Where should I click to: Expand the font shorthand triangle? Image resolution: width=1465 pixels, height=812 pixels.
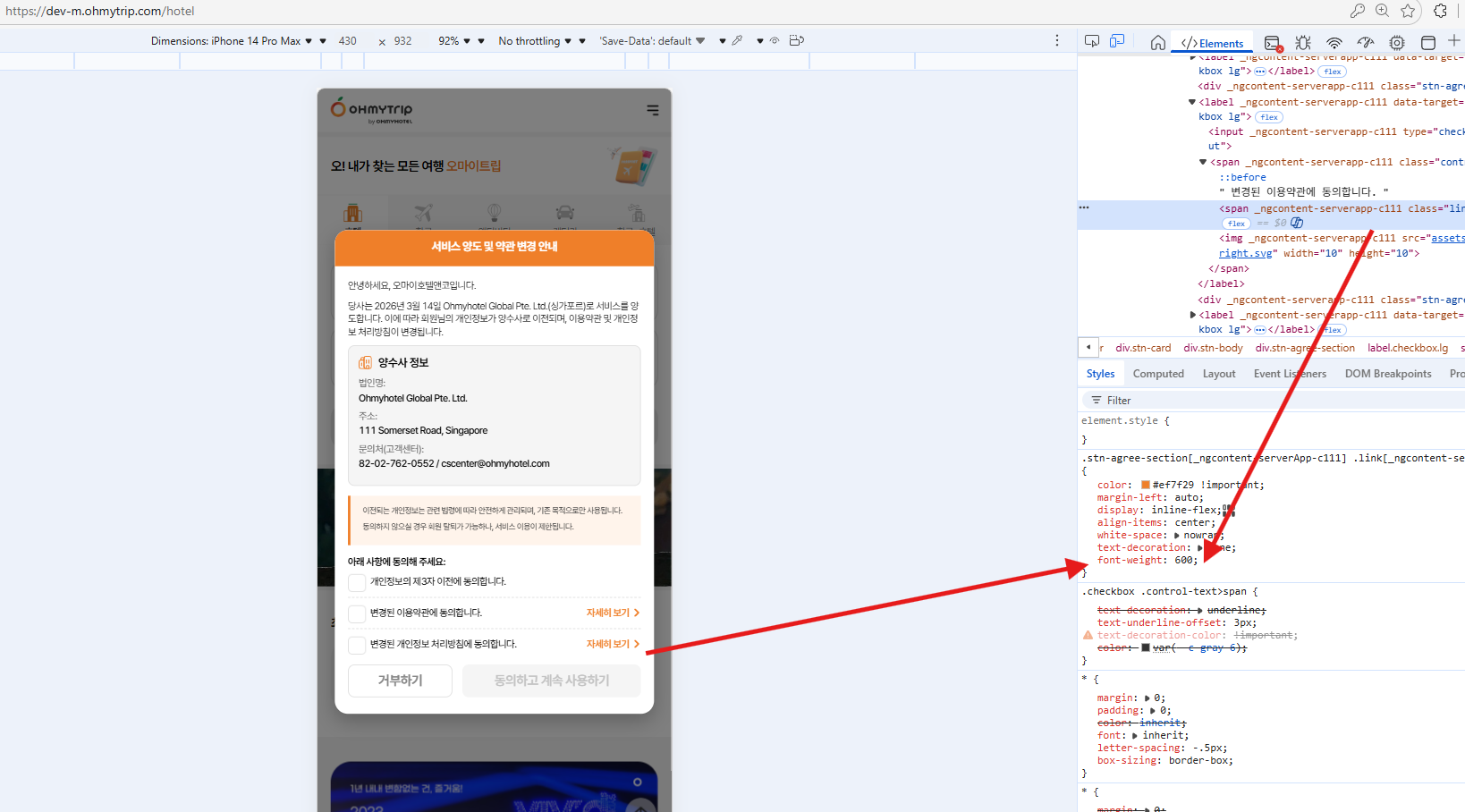click(x=1135, y=736)
